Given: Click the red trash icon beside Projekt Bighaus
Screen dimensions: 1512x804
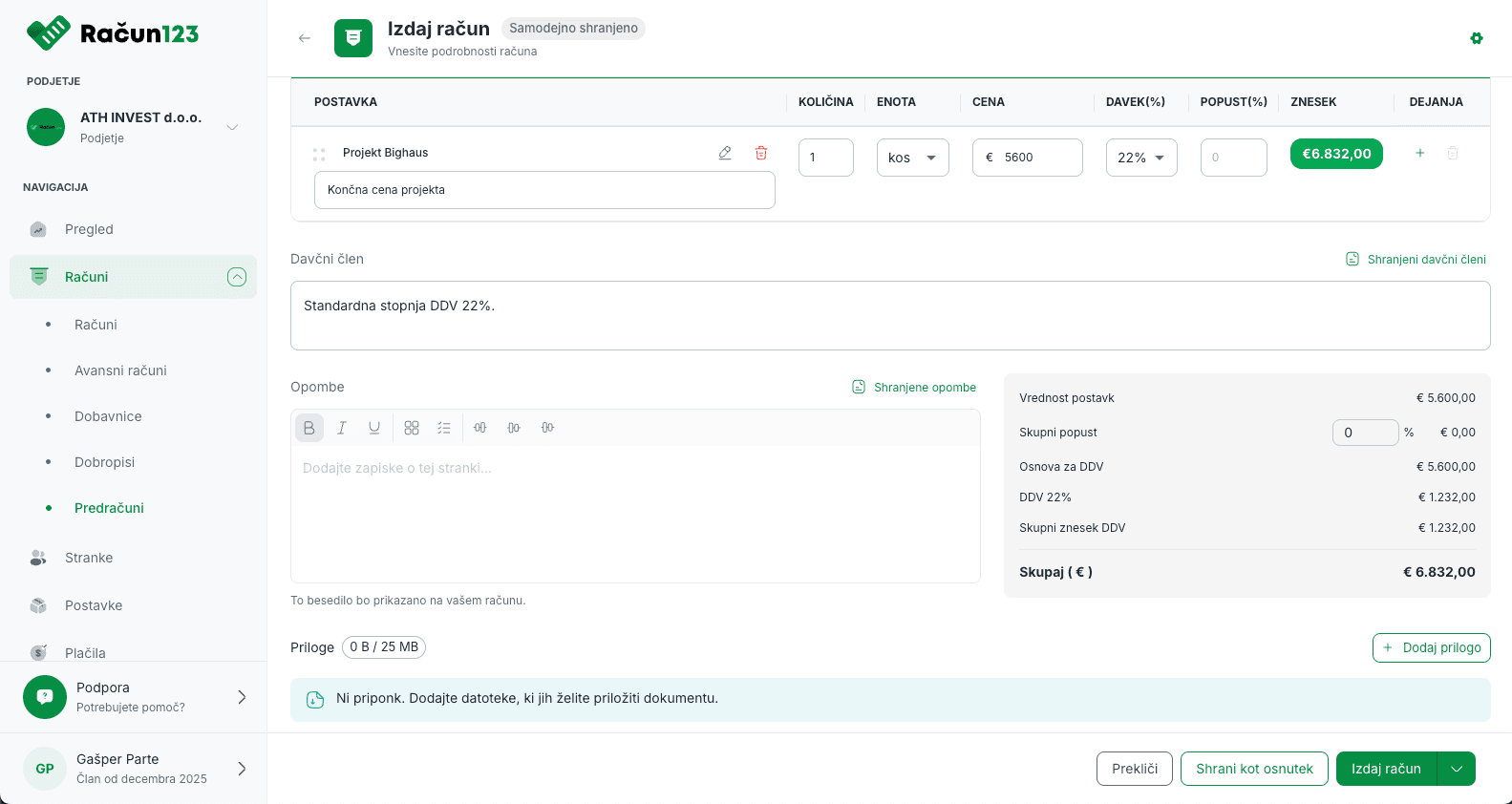Looking at the screenshot, I should pyautogui.click(x=761, y=153).
